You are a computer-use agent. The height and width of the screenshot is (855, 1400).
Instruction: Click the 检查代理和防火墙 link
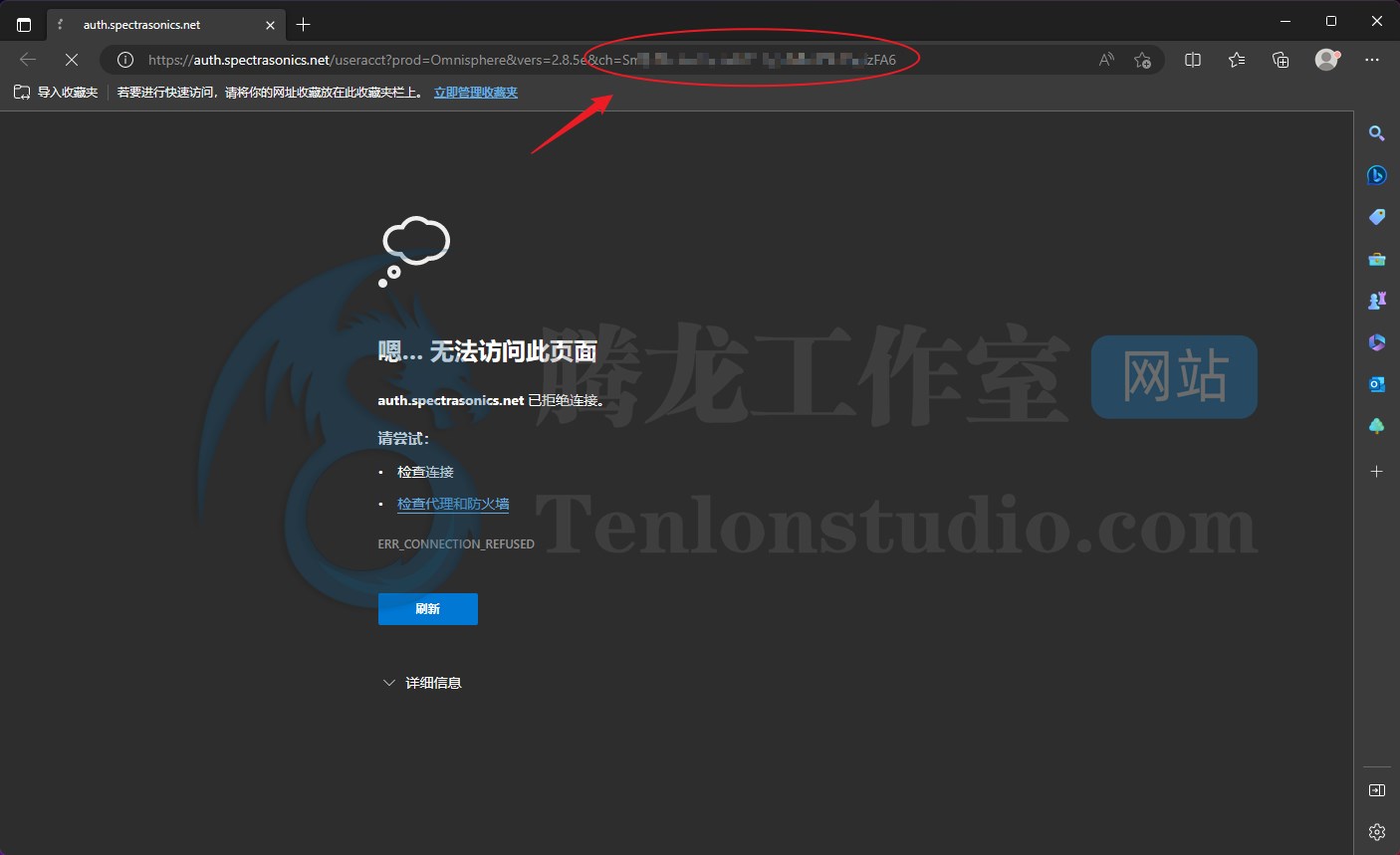[453, 504]
